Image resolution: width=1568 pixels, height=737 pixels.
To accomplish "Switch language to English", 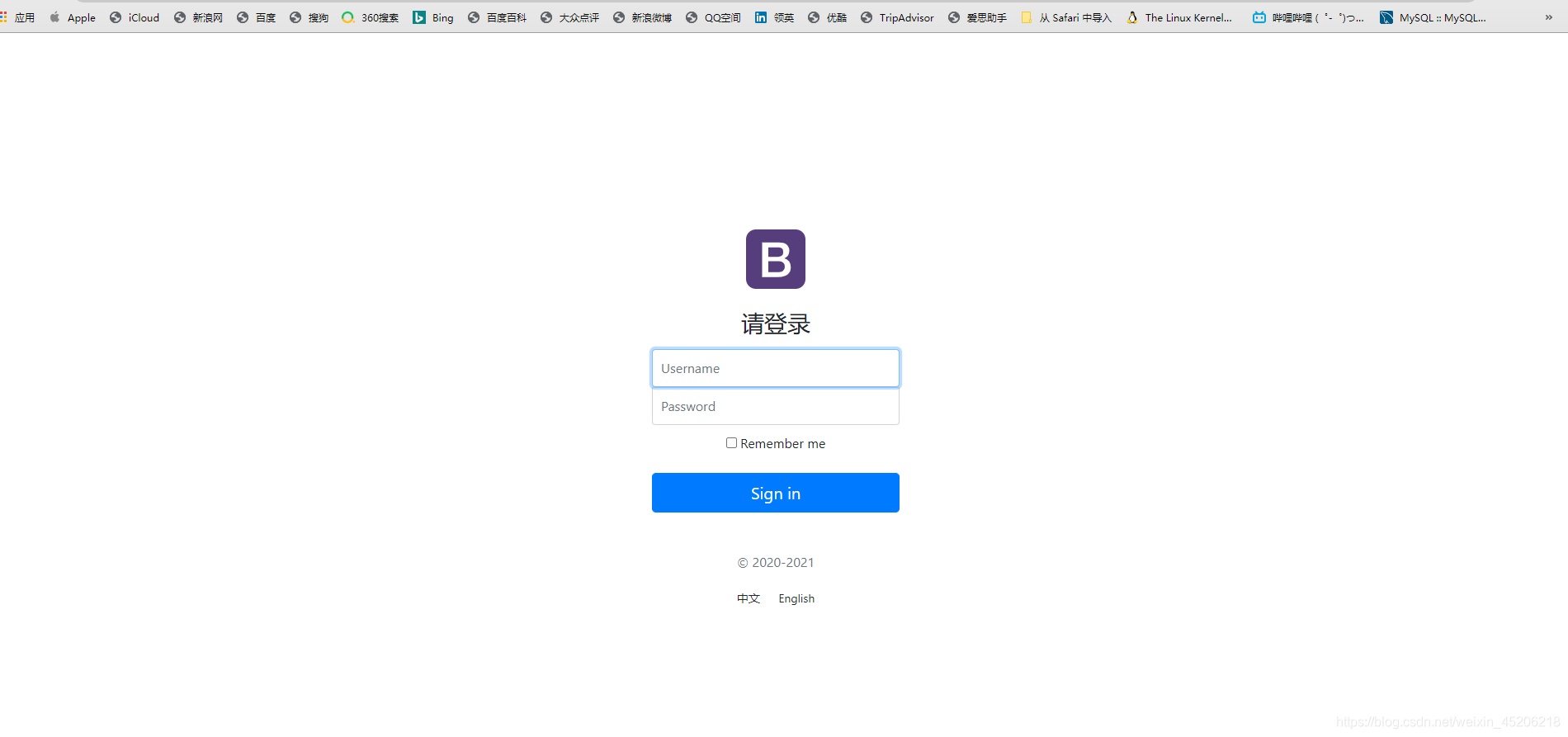I will coord(796,598).
